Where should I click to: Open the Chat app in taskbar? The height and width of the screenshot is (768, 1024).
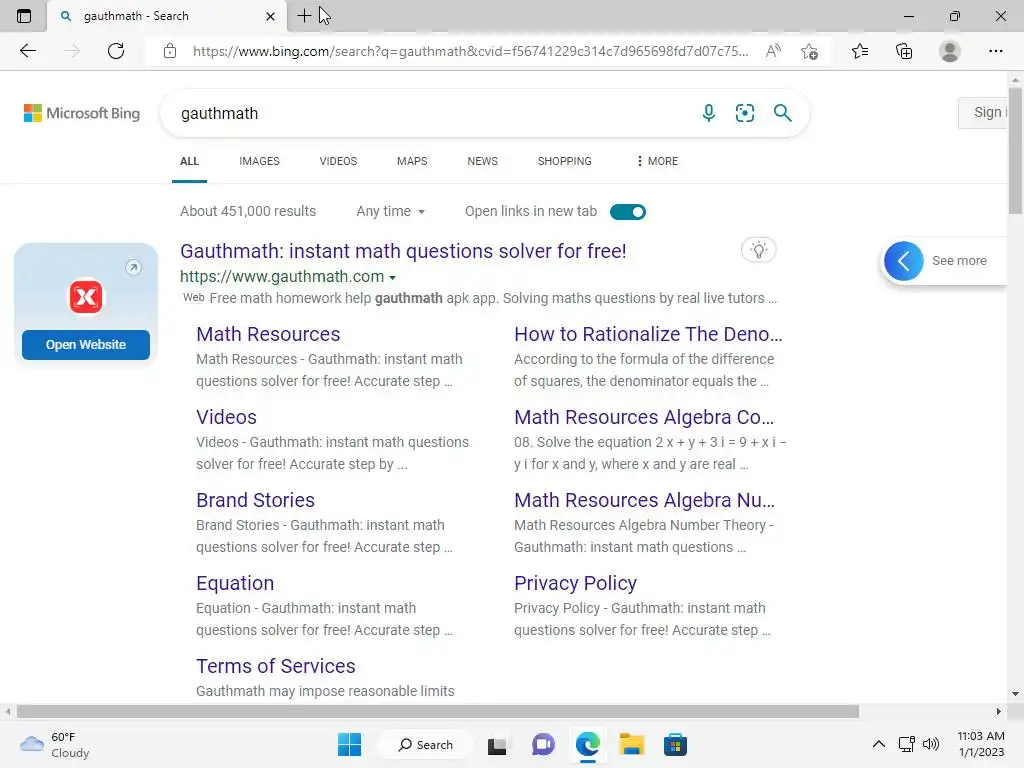[x=543, y=744]
